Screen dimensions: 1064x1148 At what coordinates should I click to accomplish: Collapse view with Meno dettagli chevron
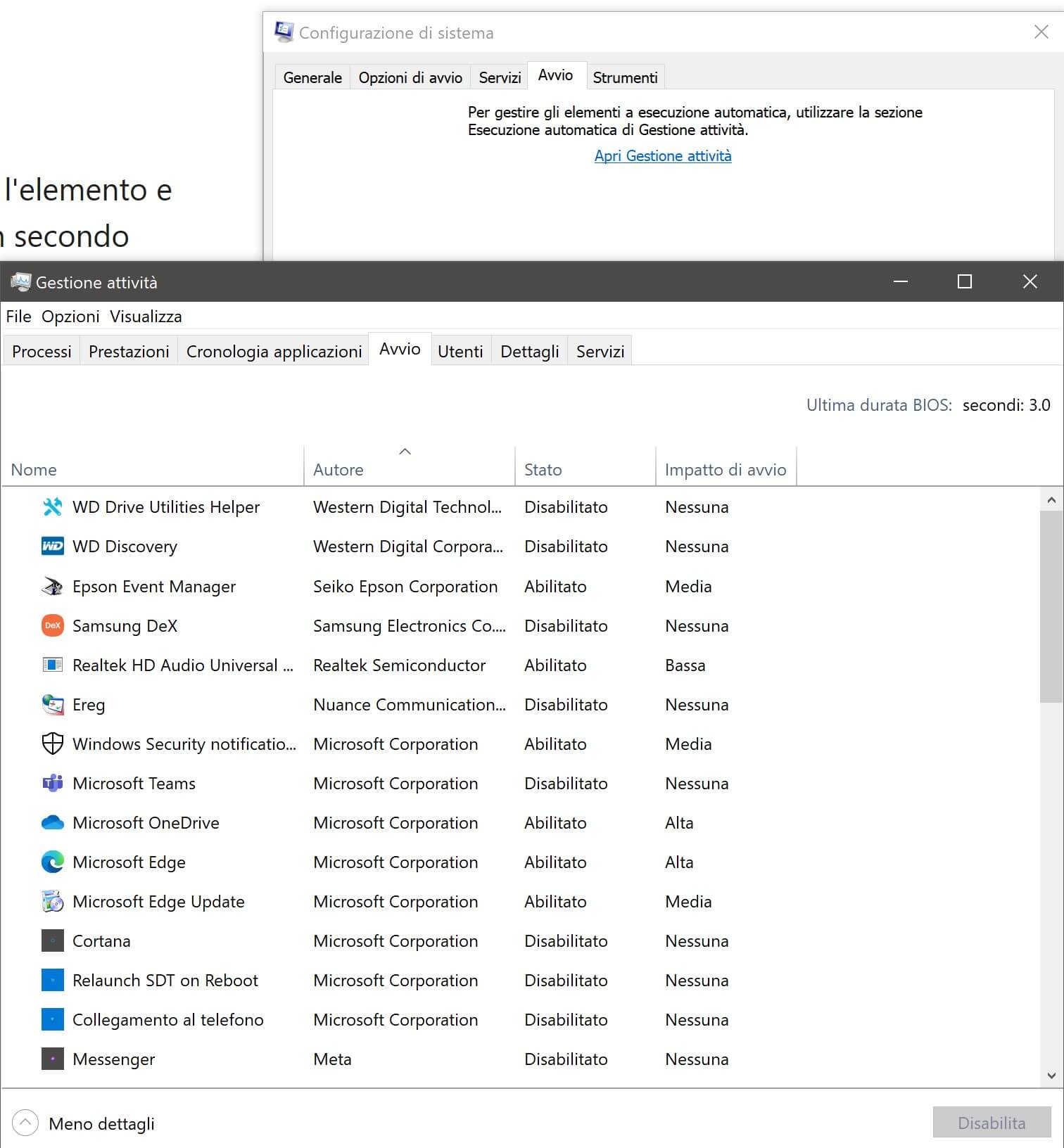(x=25, y=1123)
